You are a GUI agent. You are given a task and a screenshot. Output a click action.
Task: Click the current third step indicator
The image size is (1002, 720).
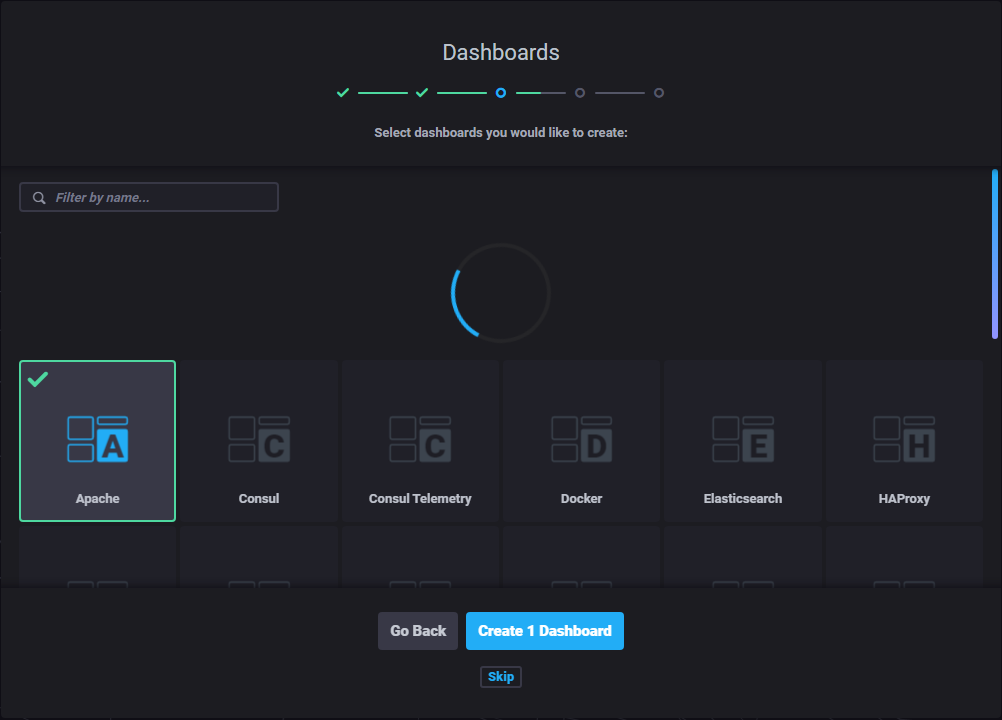coord(501,93)
